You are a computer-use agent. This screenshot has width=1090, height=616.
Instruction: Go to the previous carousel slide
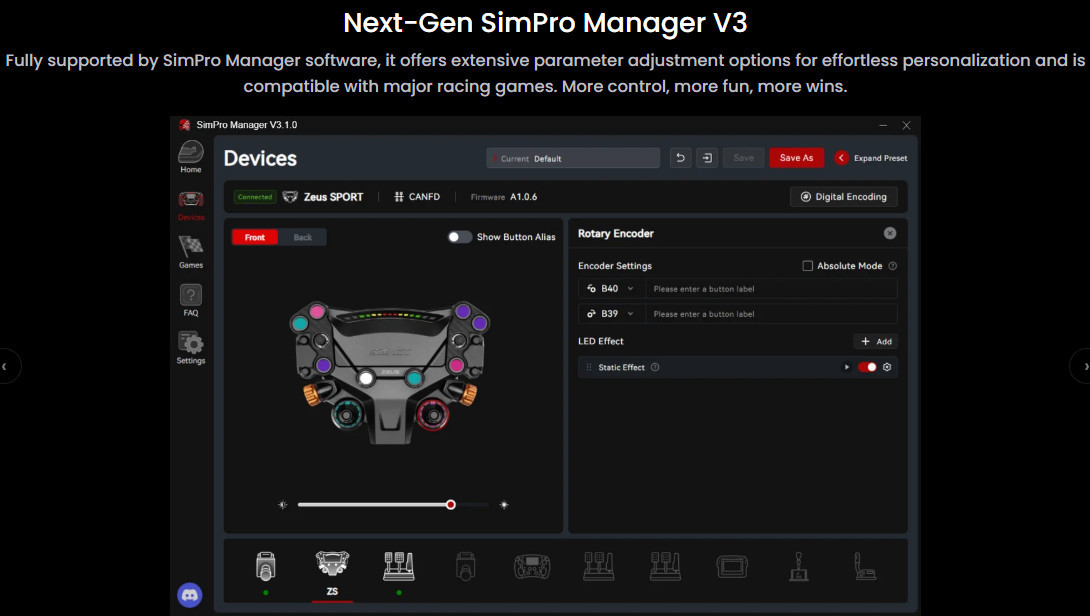[6, 366]
